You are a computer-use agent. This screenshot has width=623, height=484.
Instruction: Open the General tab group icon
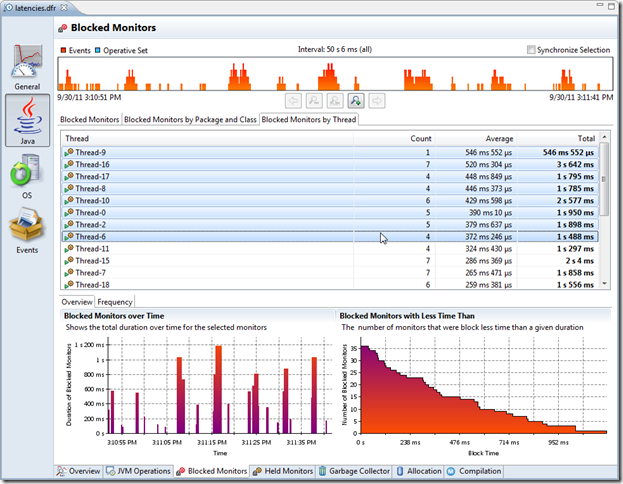pos(27,61)
